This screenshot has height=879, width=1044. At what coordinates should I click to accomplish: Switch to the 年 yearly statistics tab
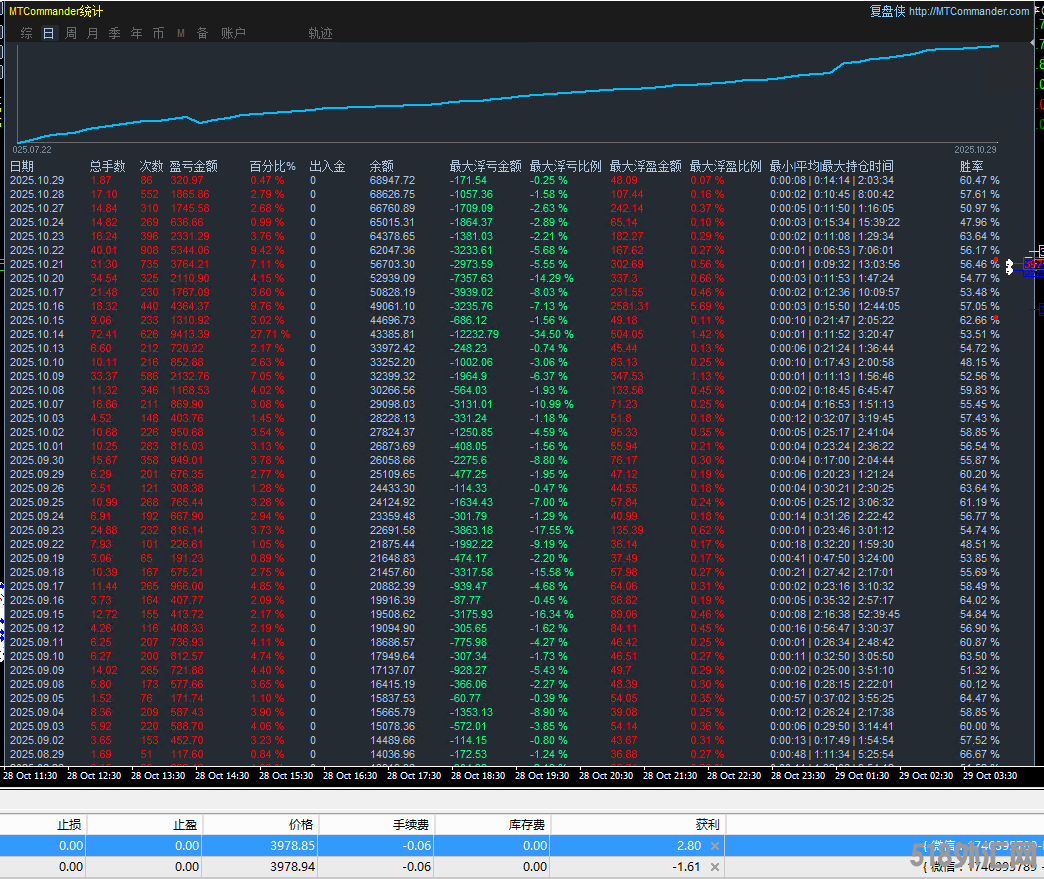(x=136, y=33)
